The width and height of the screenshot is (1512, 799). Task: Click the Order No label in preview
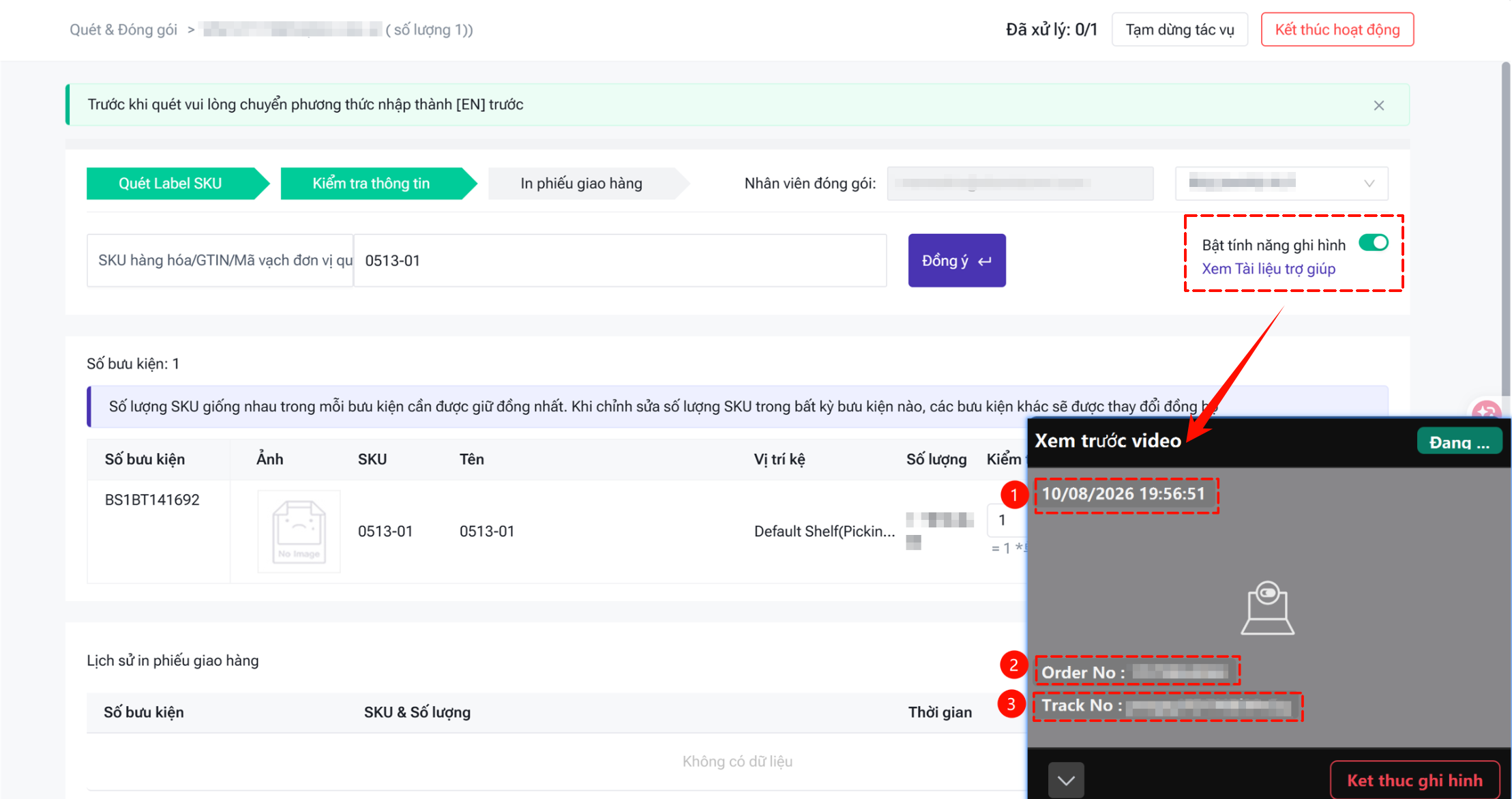point(1084,672)
